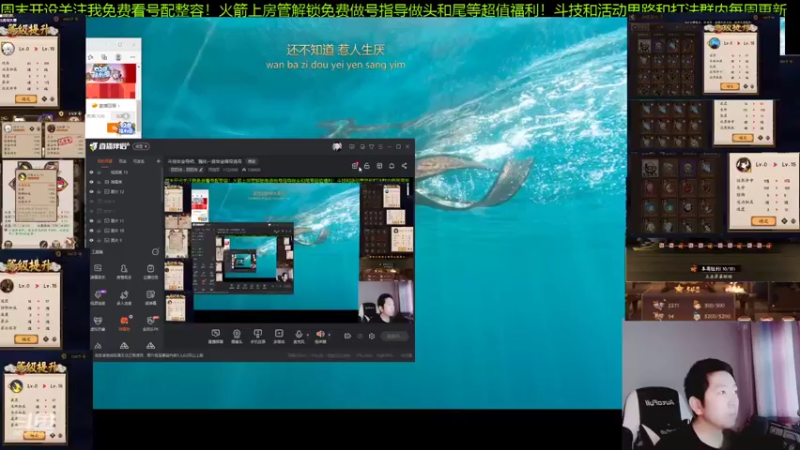This screenshot has height=450, width=800.
Task: Click the microphone icon in bottom toolbar
Action: 299,335
